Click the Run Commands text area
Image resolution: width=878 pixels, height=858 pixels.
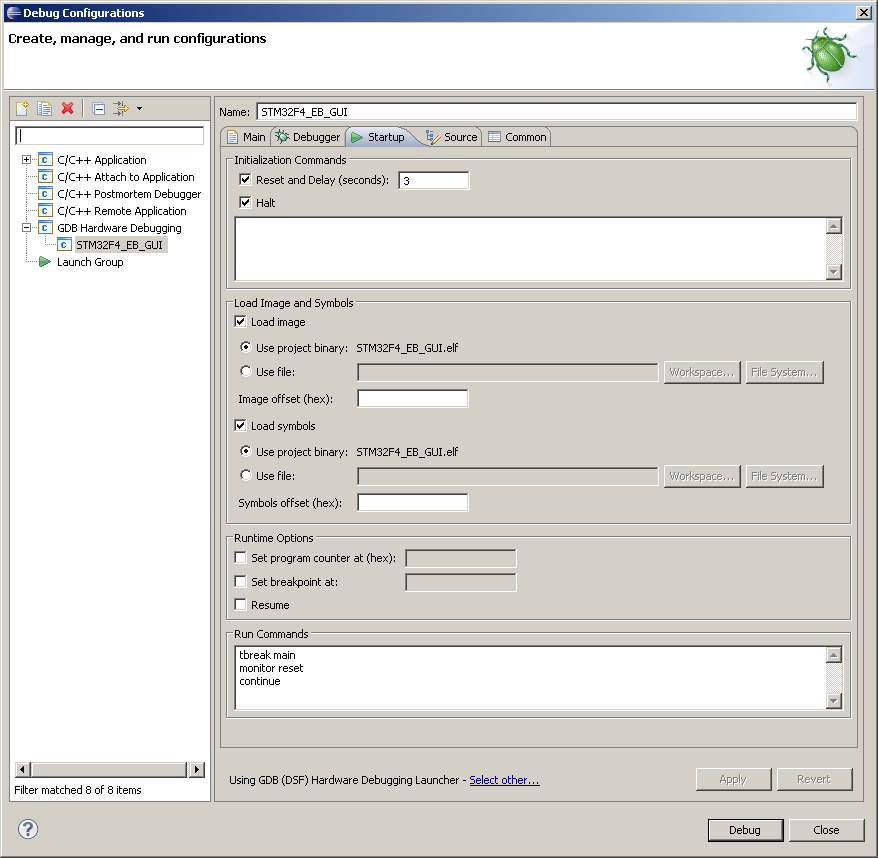point(530,678)
